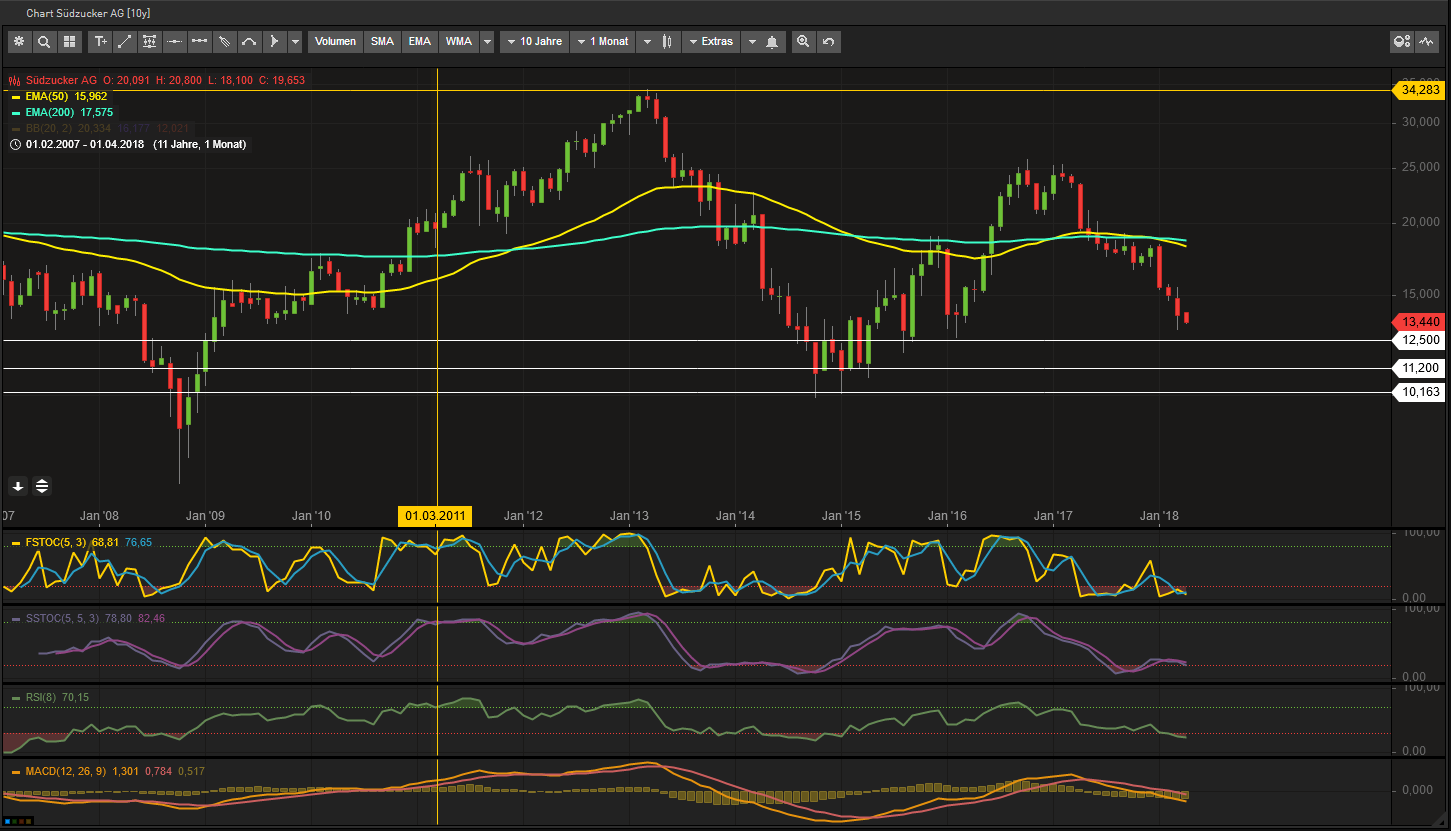This screenshot has height=831, width=1451.
Task: Open the 1 Monat interval dropdown
Action: [603, 42]
